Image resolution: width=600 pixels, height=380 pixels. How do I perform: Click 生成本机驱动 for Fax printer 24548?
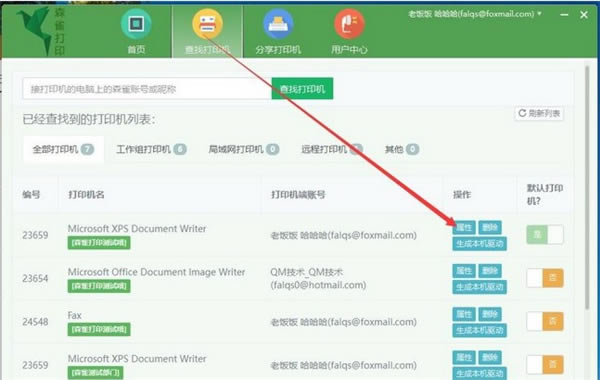click(x=479, y=330)
